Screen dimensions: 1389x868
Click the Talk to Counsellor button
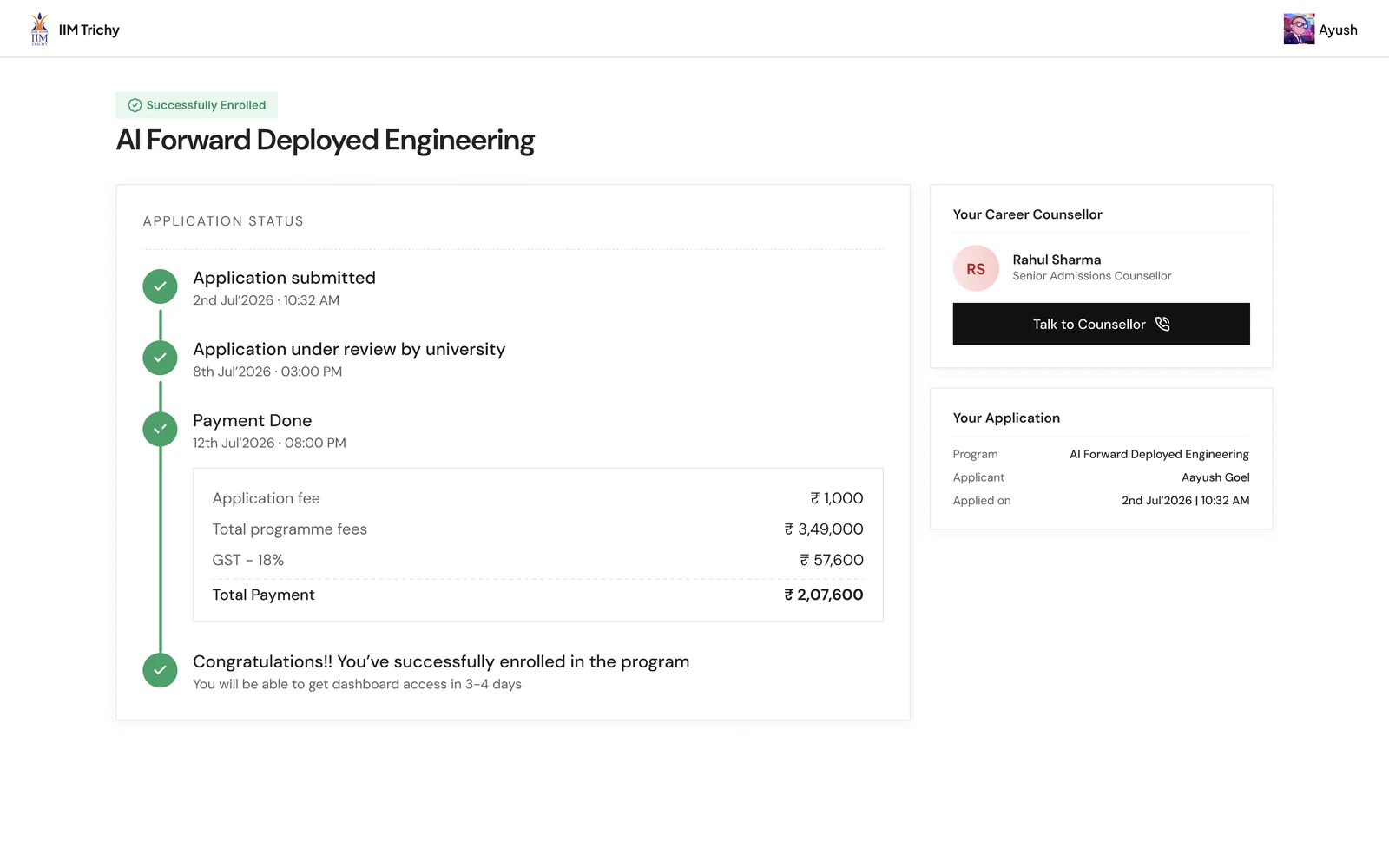click(1101, 324)
